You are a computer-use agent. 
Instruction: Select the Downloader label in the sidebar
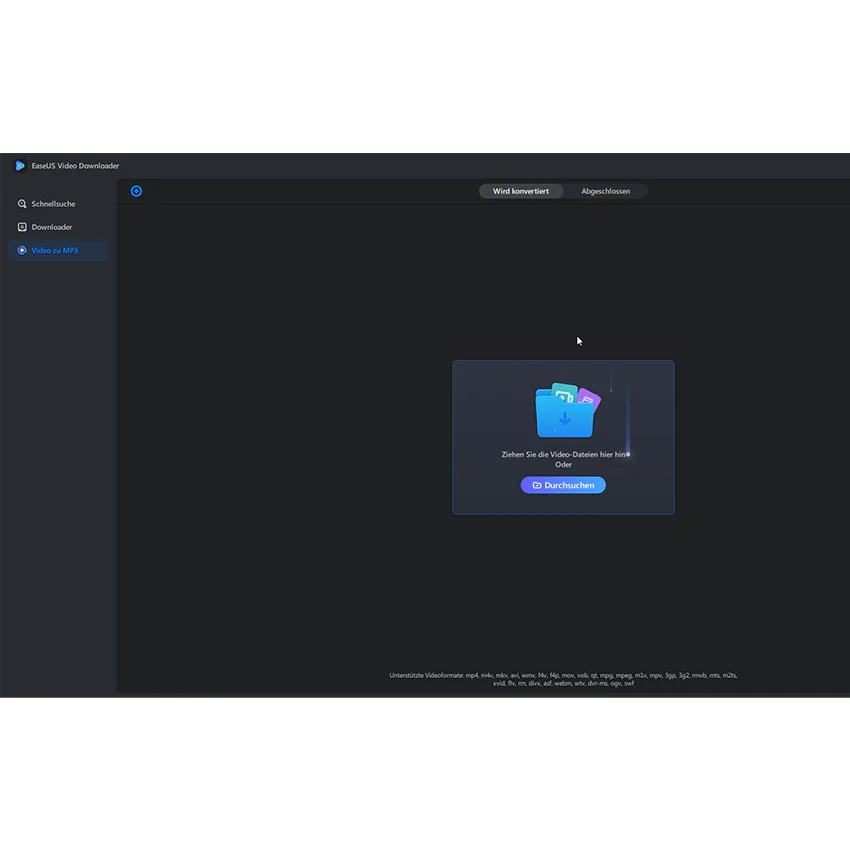click(51, 227)
